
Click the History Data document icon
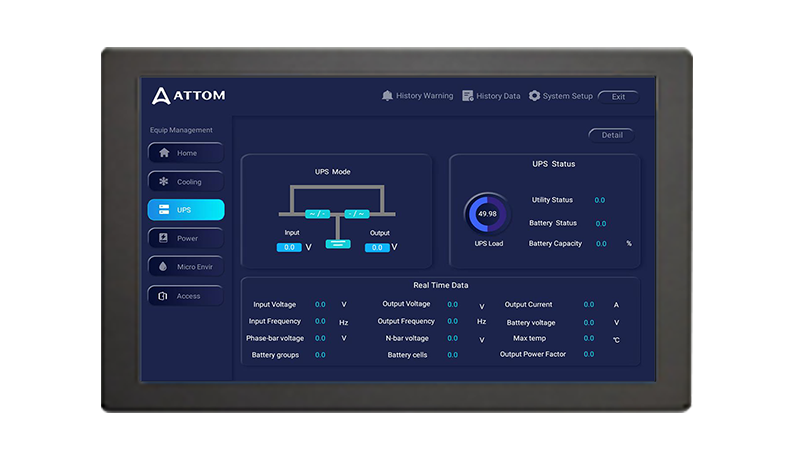(467, 96)
